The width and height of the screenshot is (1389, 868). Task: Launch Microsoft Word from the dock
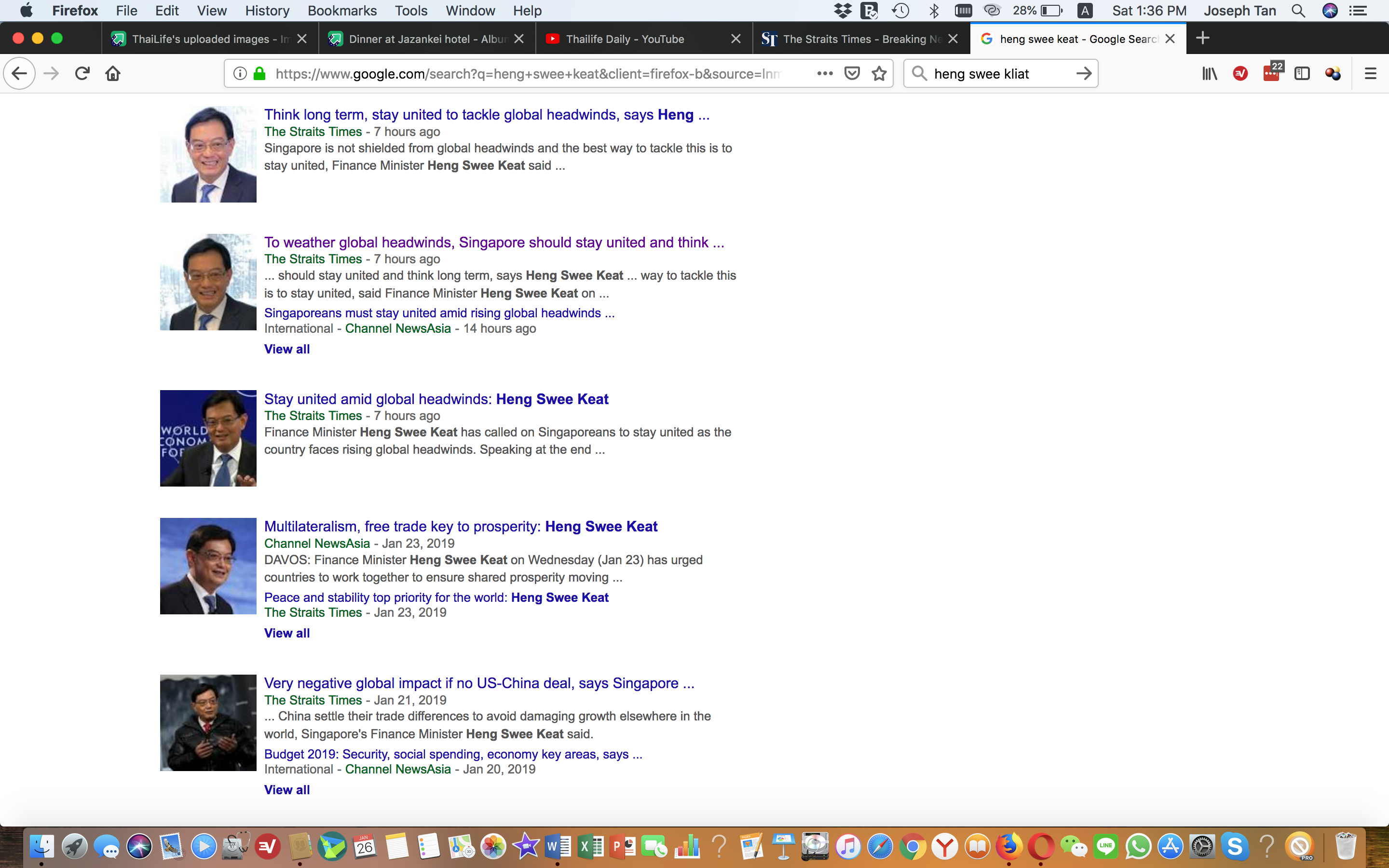click(x=558, y=846)
